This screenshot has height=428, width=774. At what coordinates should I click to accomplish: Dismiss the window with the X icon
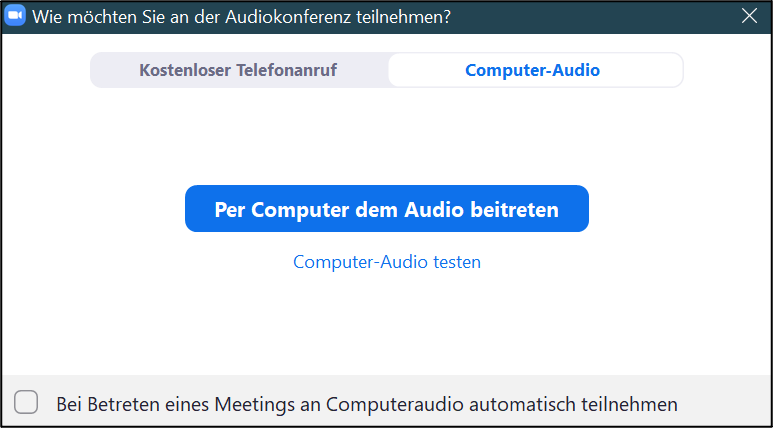[x=749, y=15]
